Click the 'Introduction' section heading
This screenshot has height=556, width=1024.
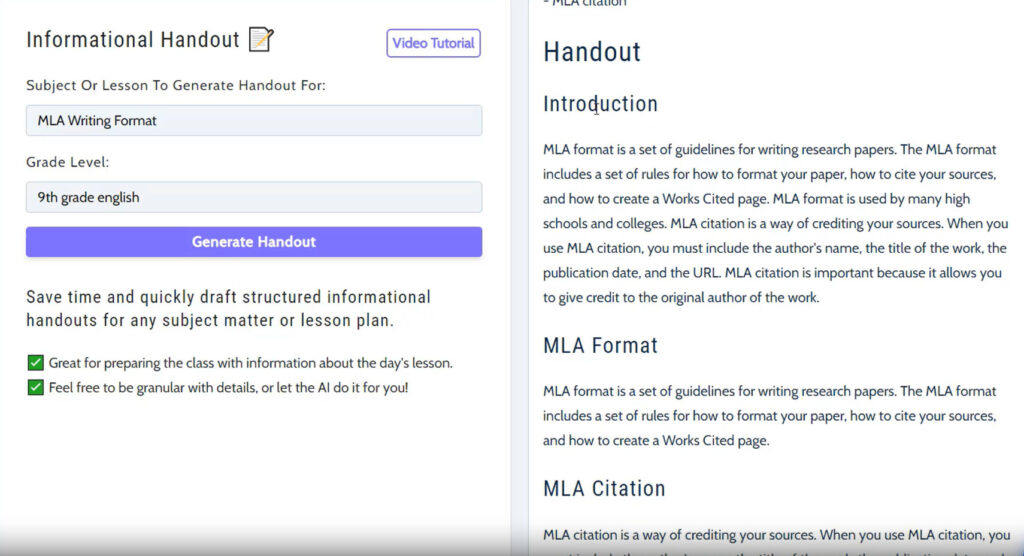coord(600,104)
